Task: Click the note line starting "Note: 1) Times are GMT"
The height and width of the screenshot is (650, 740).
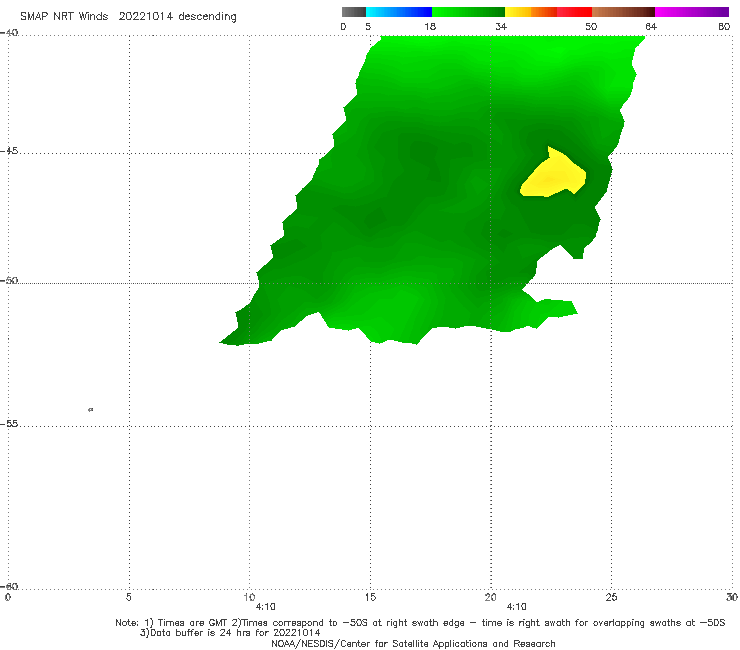Action: coord(420,623)
